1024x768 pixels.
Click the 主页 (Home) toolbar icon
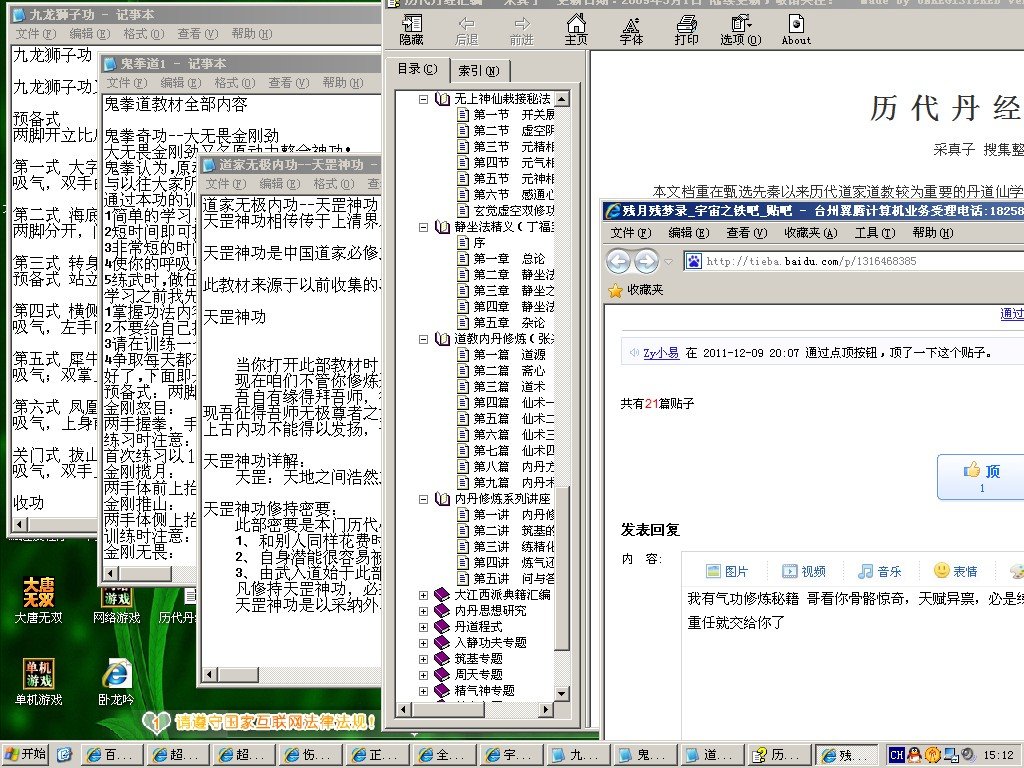coord(576,31)
